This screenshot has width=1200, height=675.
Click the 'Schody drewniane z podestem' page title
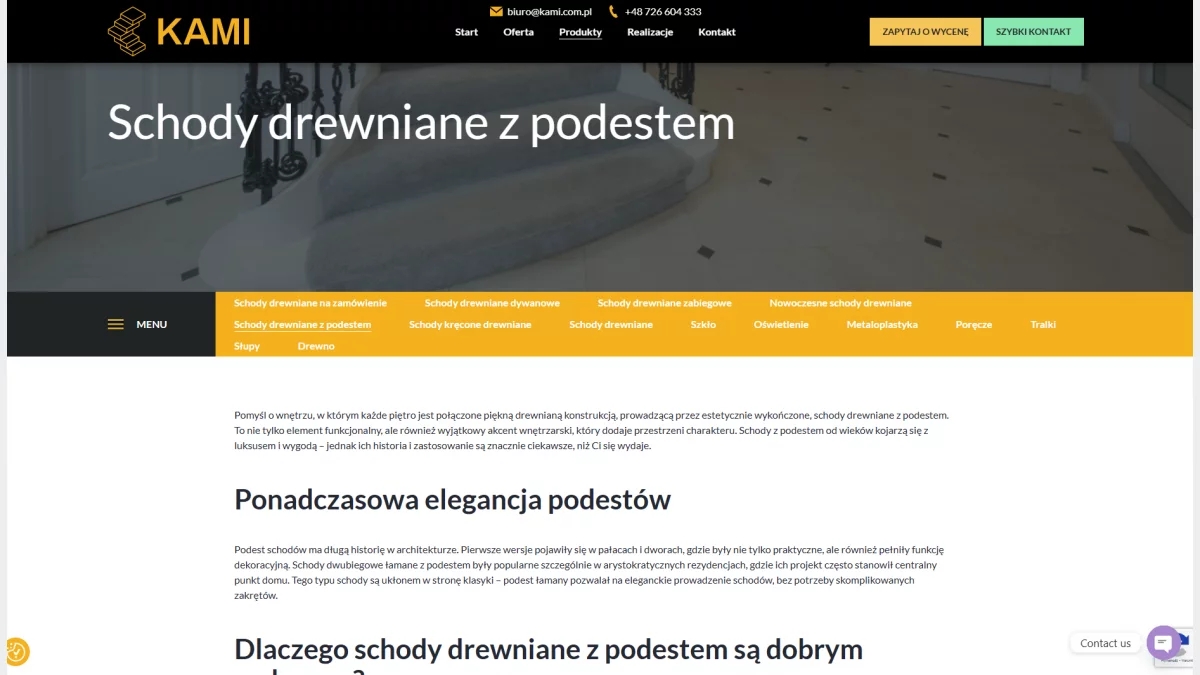pyautogui.click(x=421, y=123)
